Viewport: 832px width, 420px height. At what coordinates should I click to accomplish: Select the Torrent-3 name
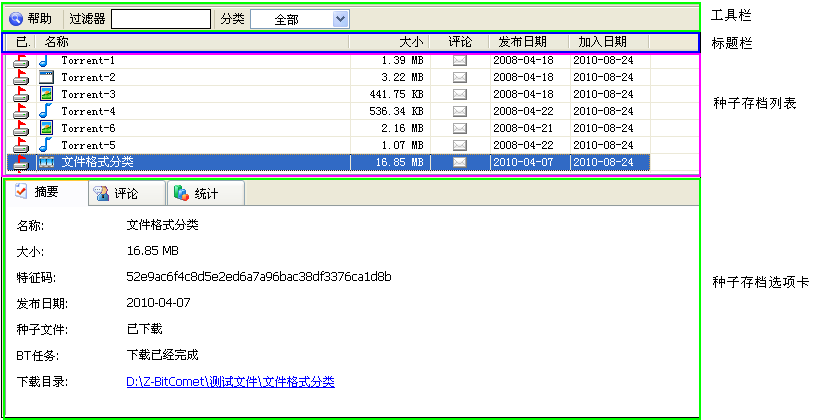88,94
